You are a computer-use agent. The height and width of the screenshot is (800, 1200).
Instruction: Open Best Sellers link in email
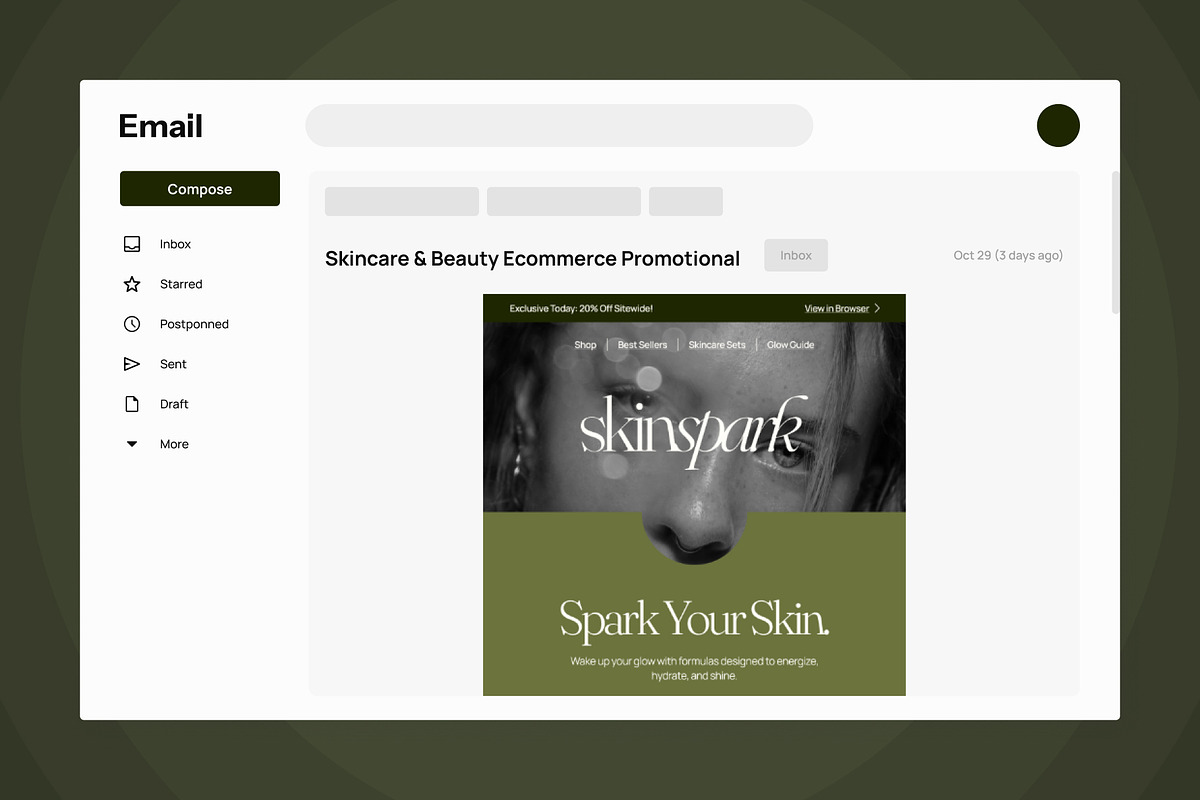[642, 345]
